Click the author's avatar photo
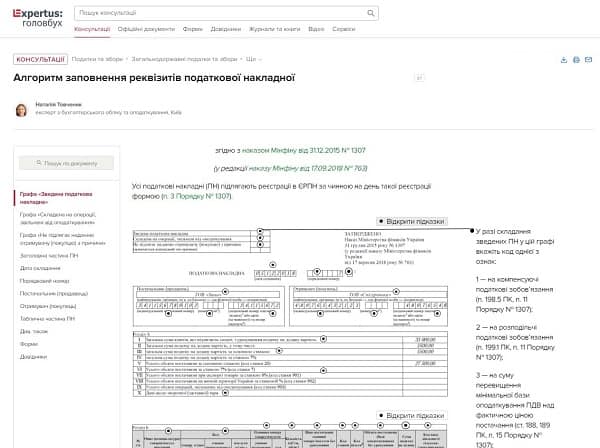 click(x=21, y=110)
